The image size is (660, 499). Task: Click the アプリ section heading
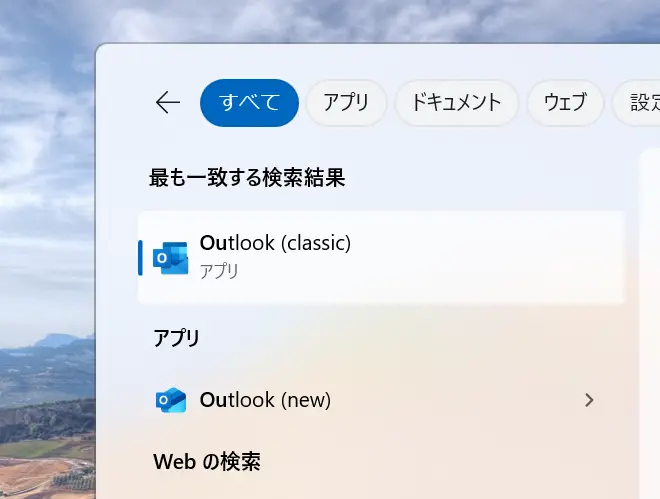coord(176,338)
